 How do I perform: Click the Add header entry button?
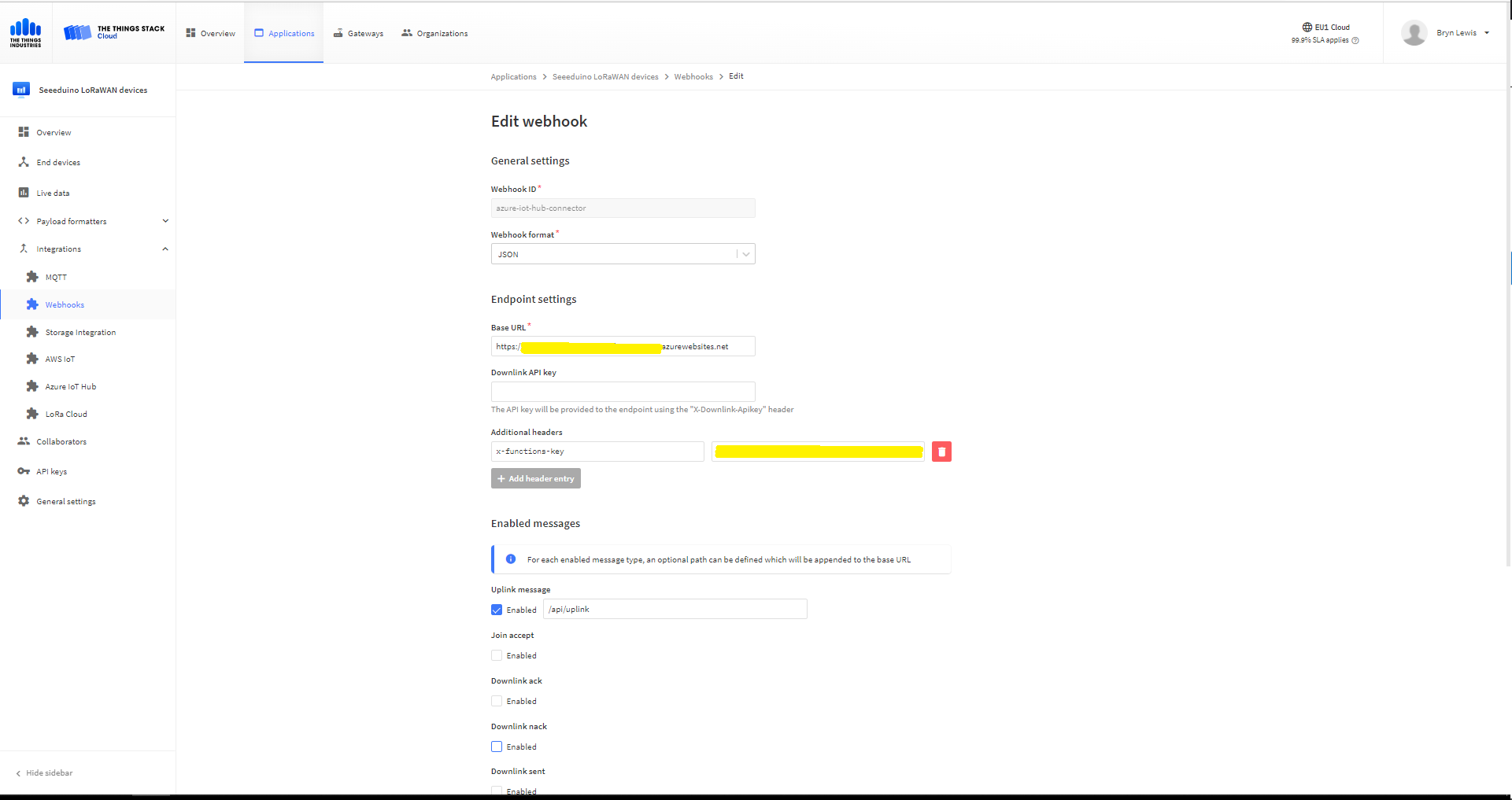[536, 478]
